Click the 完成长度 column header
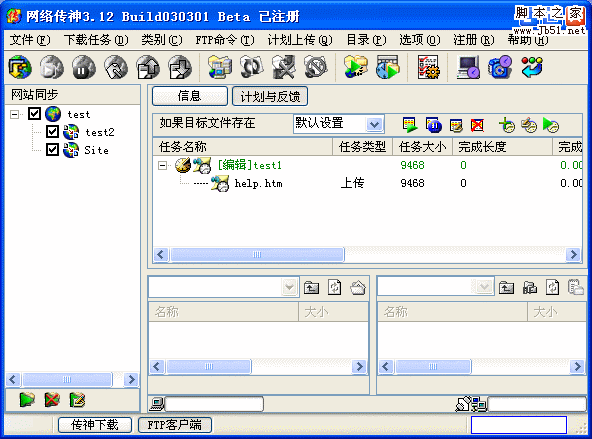Viewport: 592px width, 439px height. pyautogui.click(x=502, y=147)
